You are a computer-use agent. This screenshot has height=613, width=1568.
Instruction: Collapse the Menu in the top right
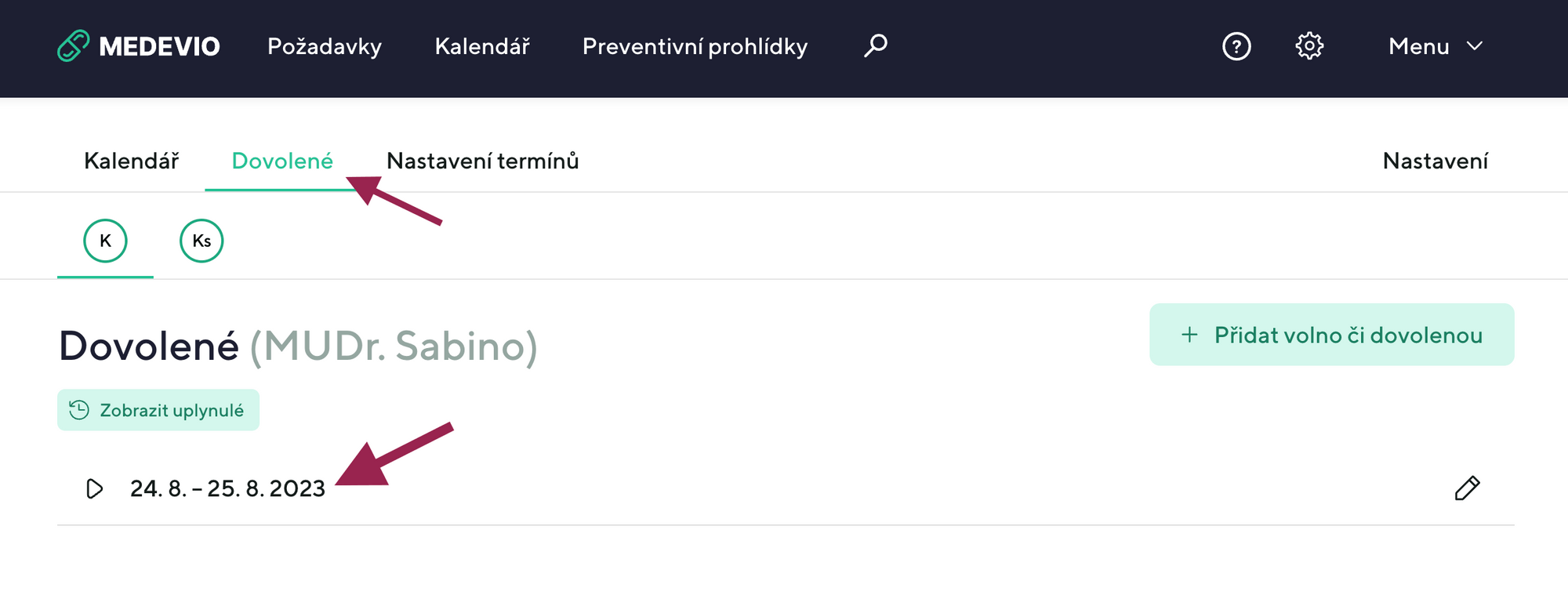(1417, 46)
